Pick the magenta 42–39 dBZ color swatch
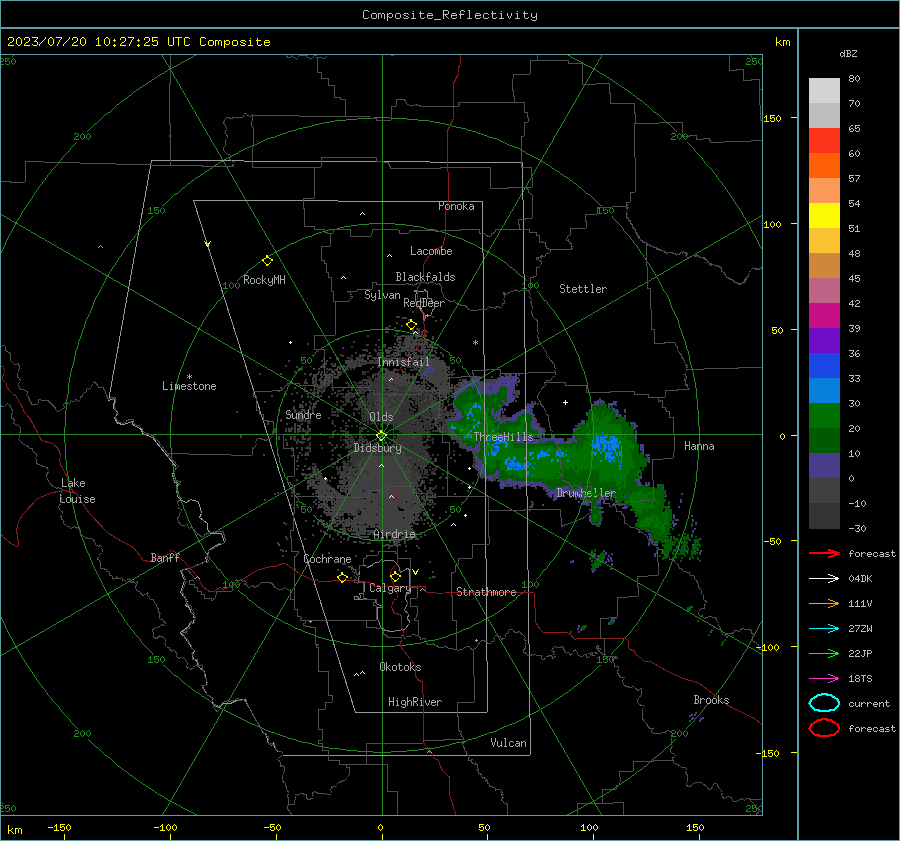900x841 pixels. click(824, 316)
